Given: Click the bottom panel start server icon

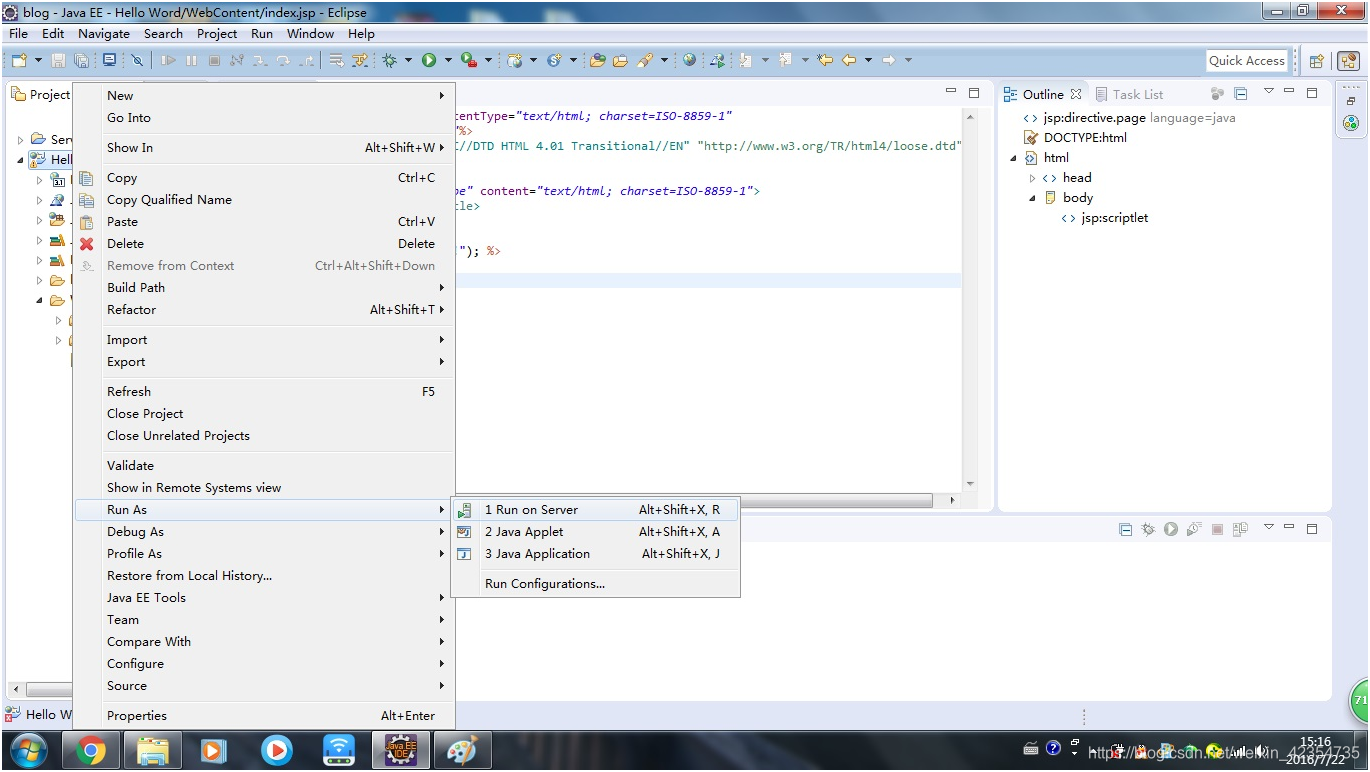Looking at the screenshot, I should tap(1170, 529).
